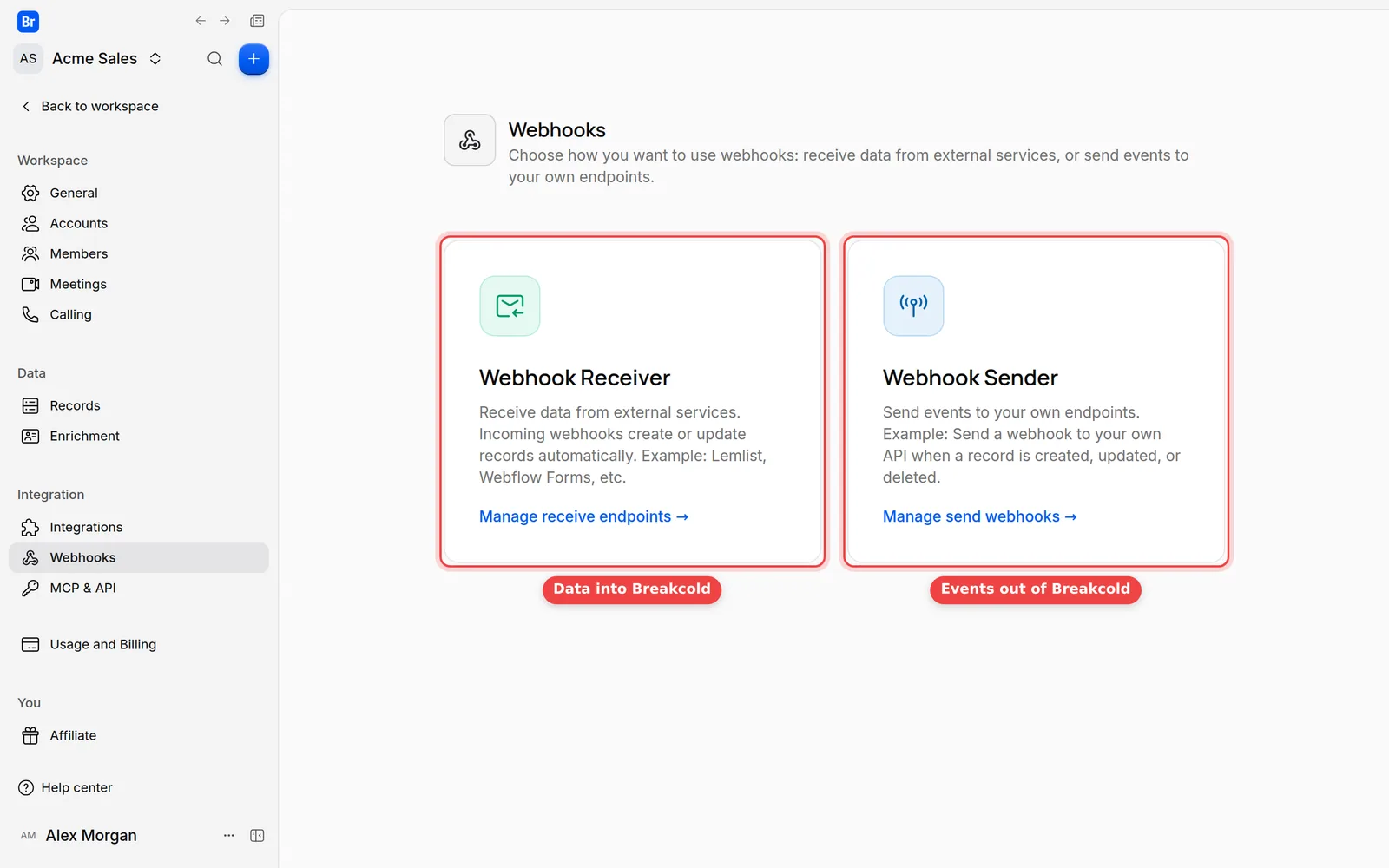Go to Members settings

(x=139, y=253)
